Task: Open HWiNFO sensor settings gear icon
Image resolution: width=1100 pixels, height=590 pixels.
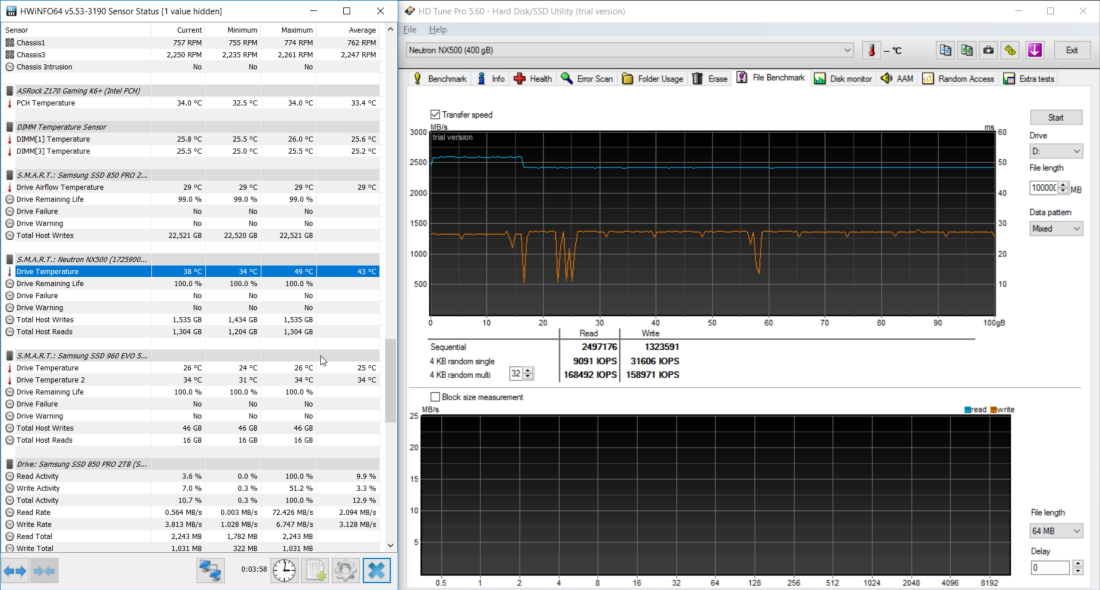Action: tap(346, 570)
